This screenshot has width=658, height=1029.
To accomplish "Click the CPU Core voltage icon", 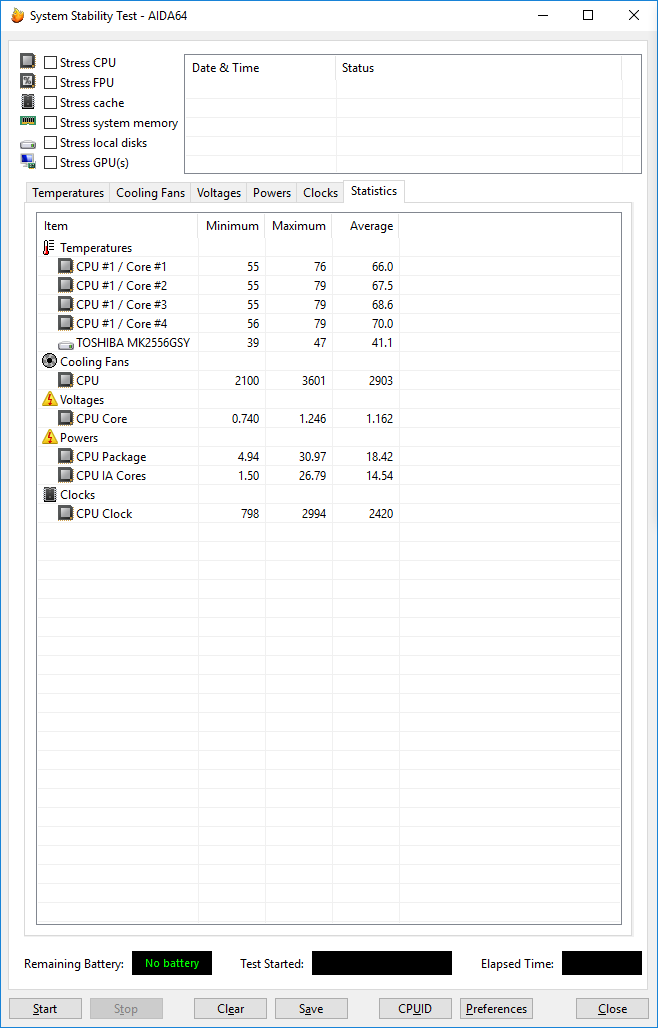I will click(x=66, y=419).
